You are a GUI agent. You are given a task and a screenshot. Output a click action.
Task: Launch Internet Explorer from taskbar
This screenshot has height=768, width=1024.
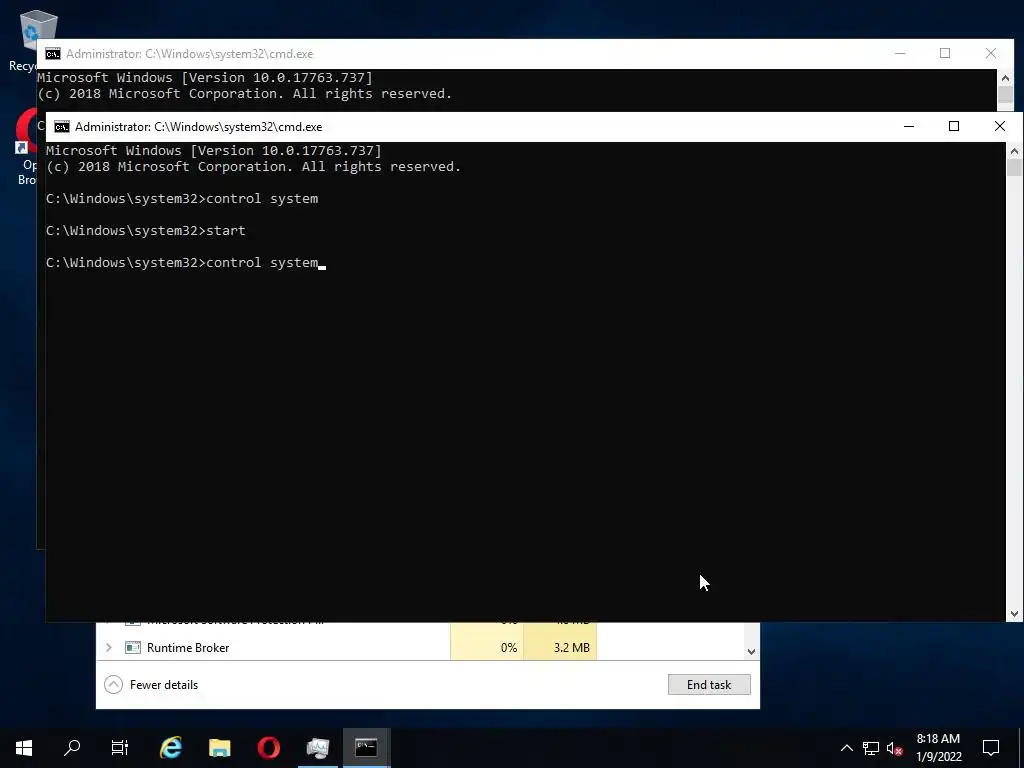171,748
